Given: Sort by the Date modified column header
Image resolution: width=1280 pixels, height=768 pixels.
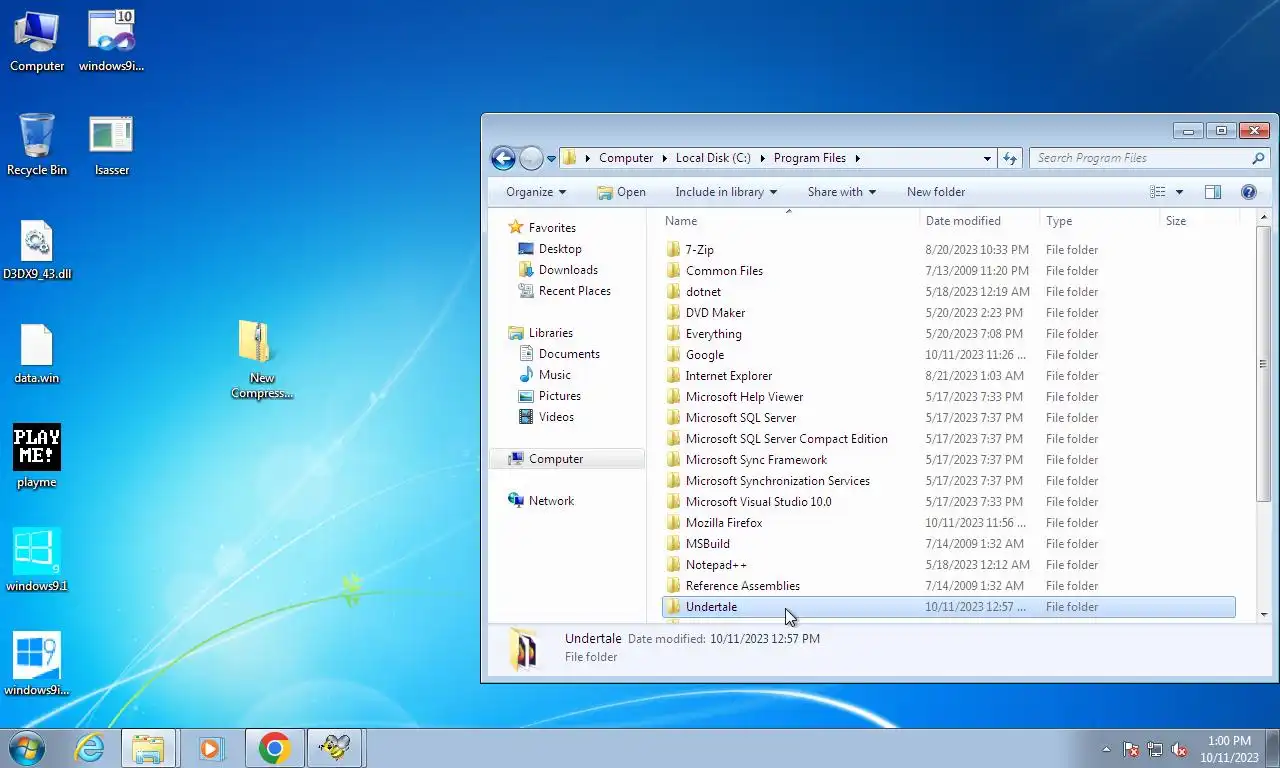Looking at the screenshot, I should coord(980,221).
